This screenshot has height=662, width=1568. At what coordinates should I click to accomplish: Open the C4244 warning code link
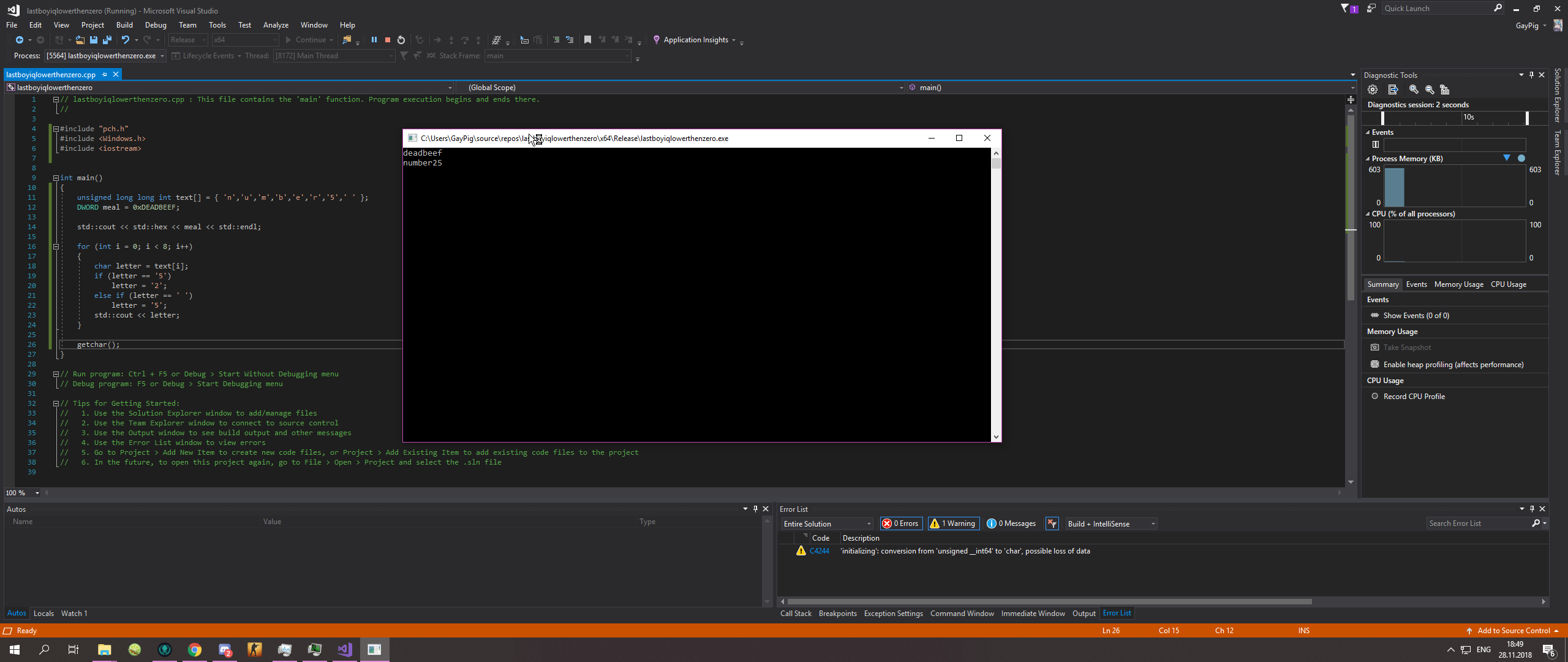820,551
